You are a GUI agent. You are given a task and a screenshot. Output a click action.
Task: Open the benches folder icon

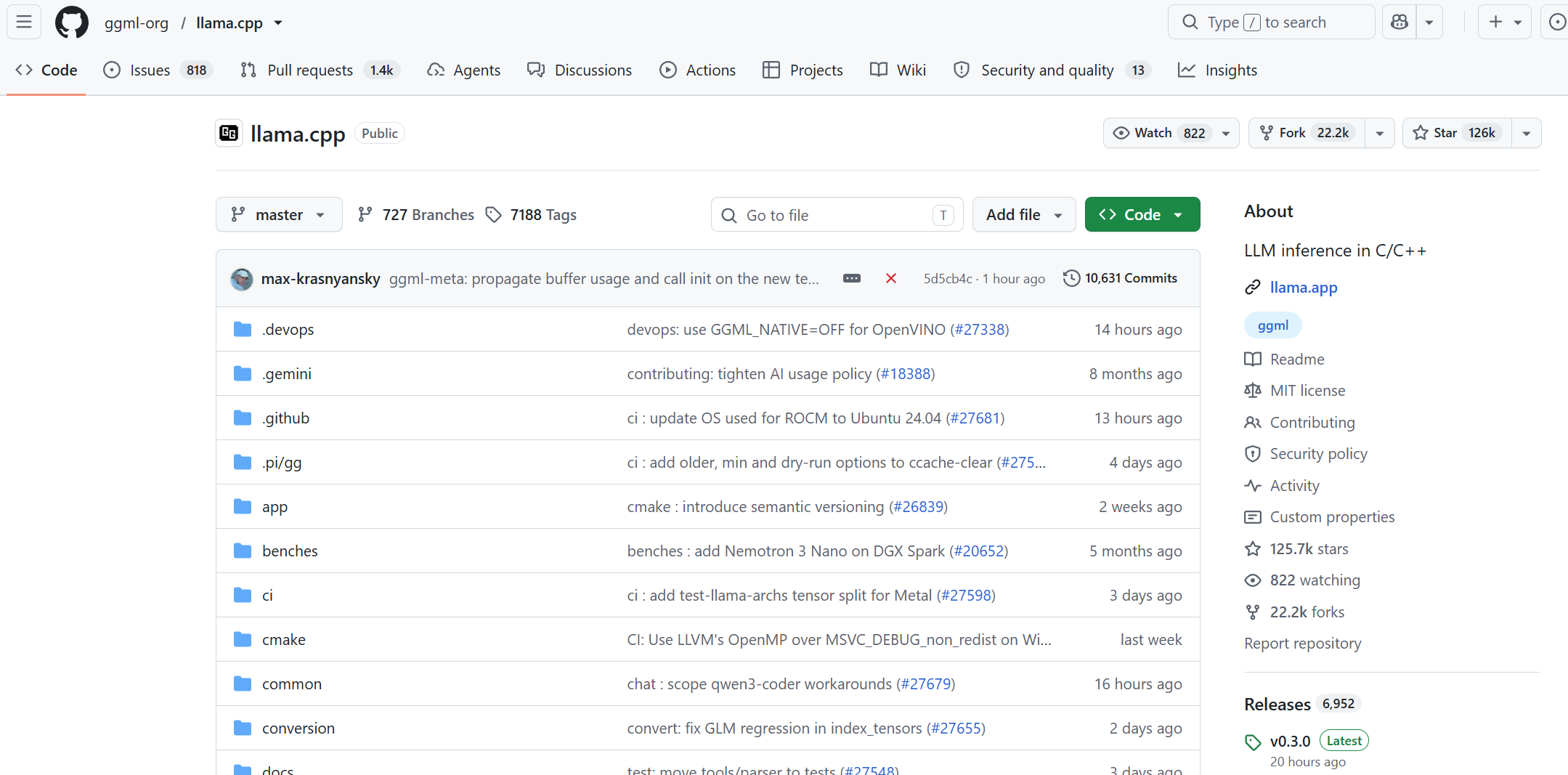coord(243,551)
